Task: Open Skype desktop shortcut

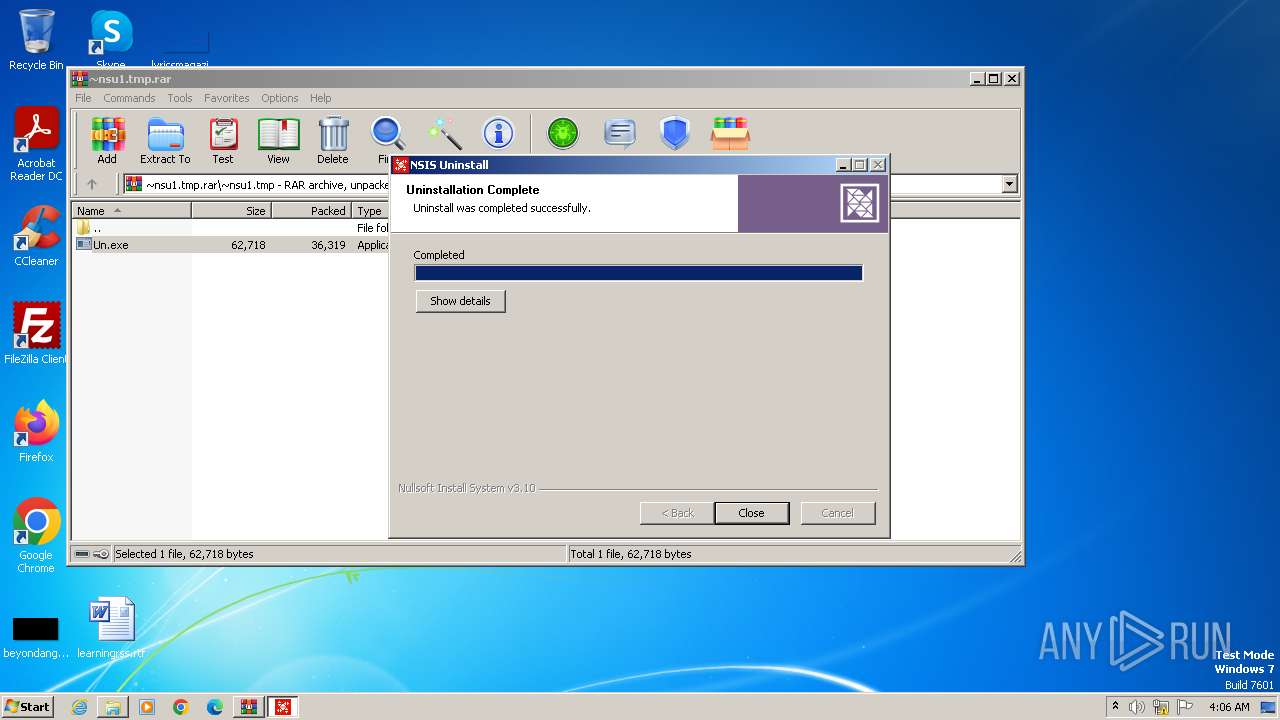Action: click(x=110, y=40)
